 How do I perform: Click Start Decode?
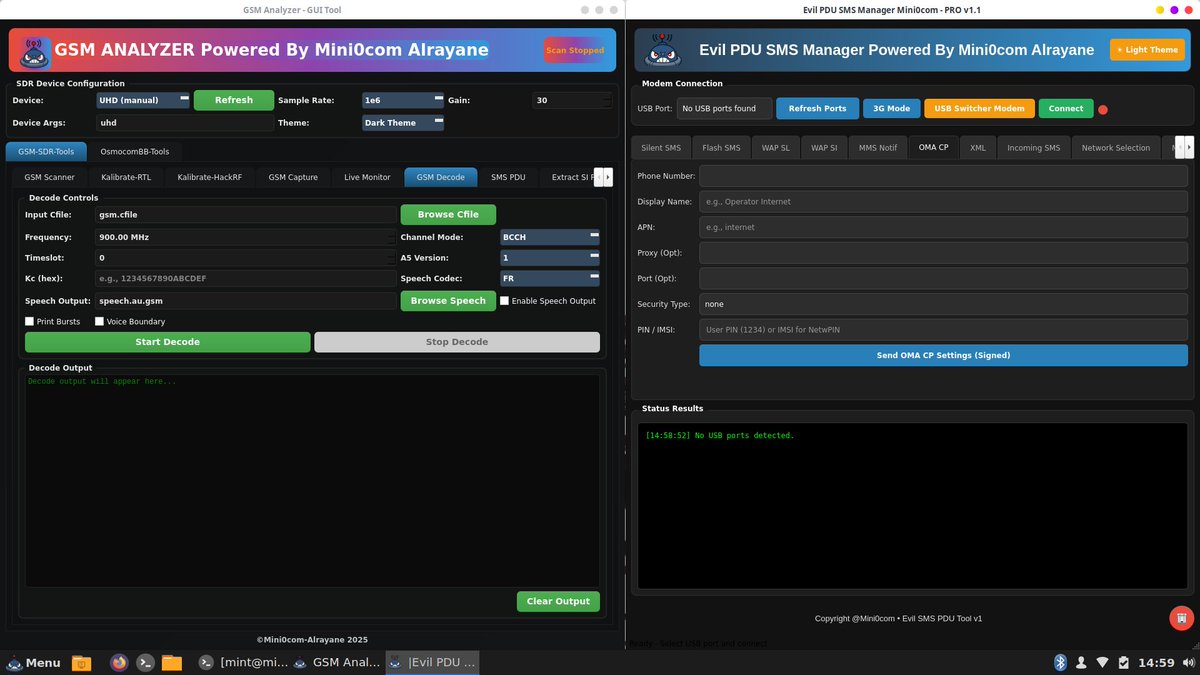(168, 342)
